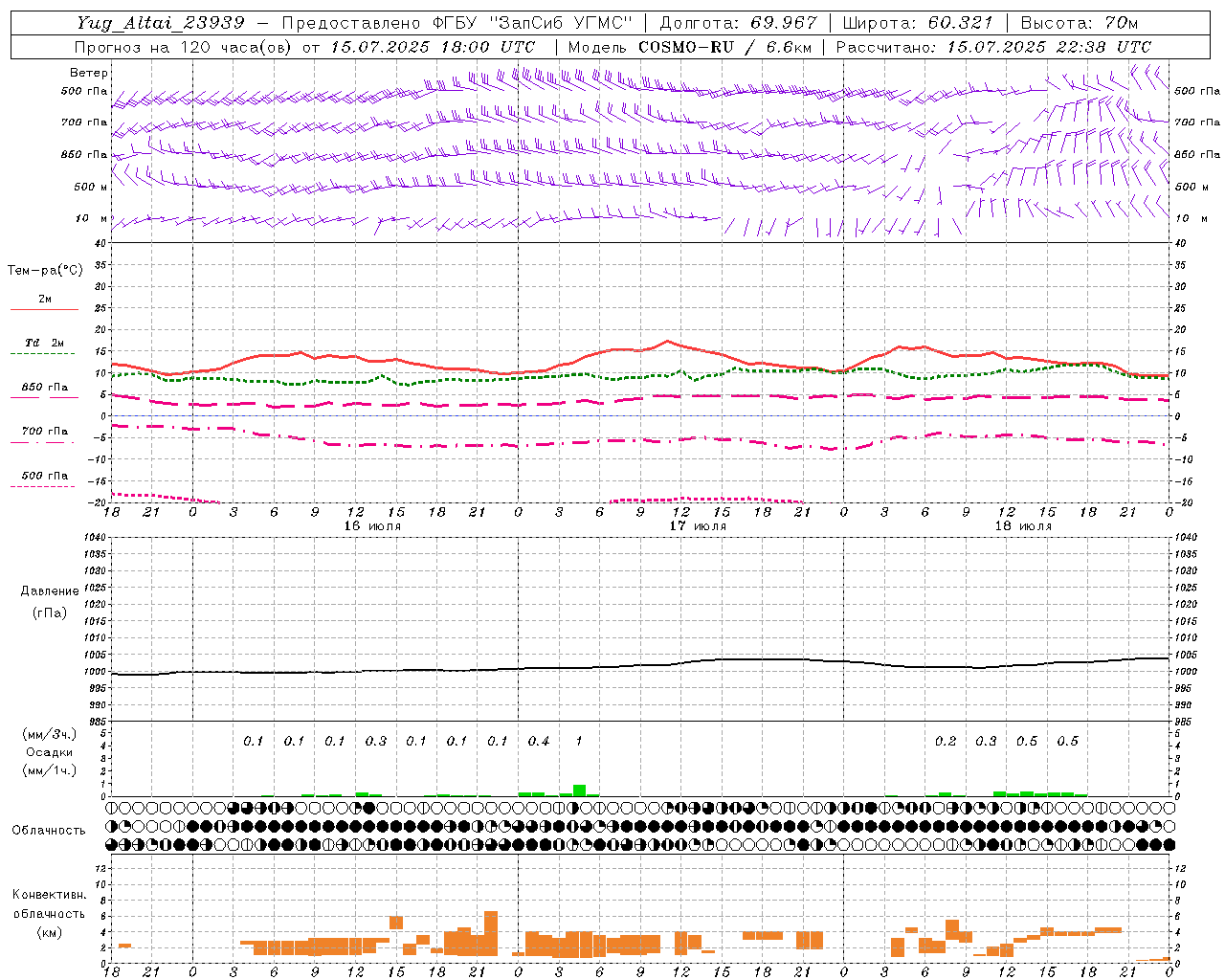Click the '(км)' unit under convective cloud label
The image size is (1225, 980).
(x=49, y=932)
